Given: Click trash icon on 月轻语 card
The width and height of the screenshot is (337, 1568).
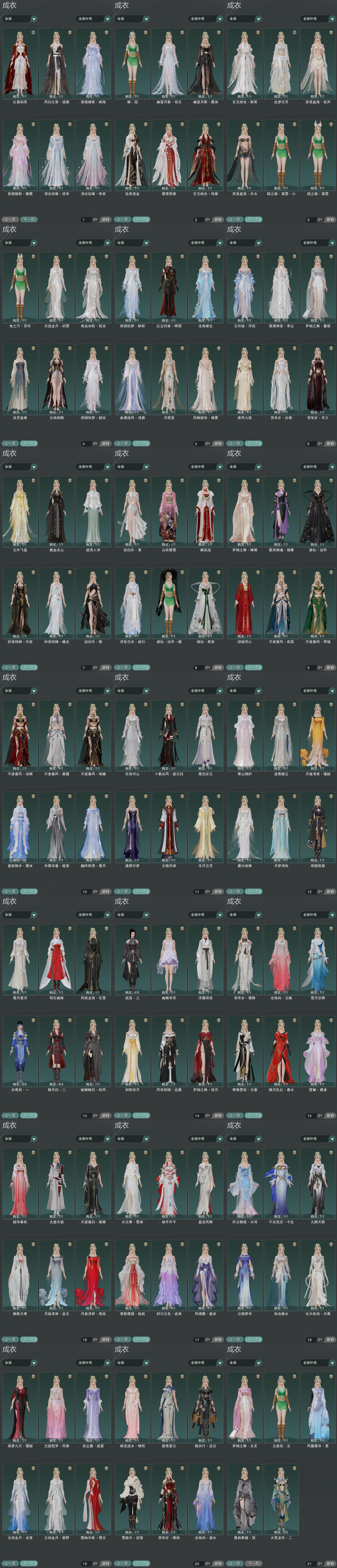Looking at the screenshot, I should (x=183, y=348).
